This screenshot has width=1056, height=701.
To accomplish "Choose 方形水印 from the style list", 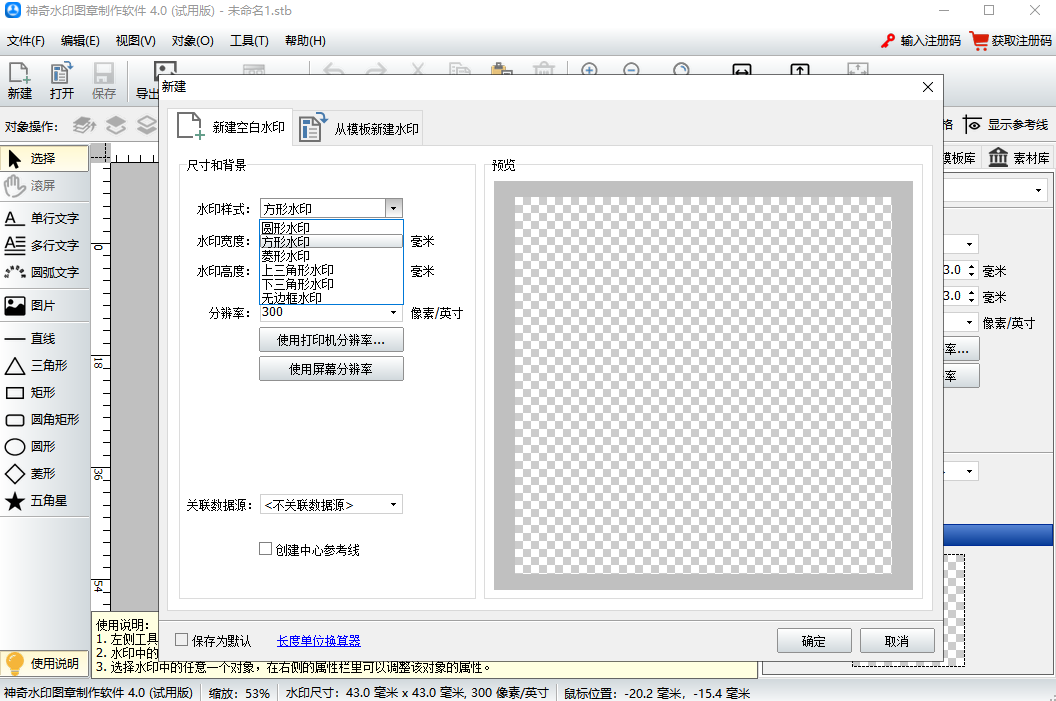I will [331, 242].
